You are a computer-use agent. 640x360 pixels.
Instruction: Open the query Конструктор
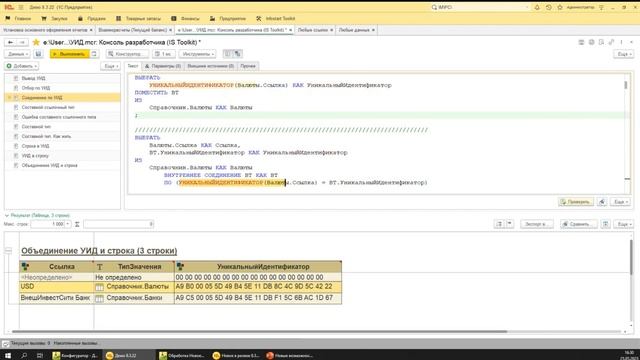127,54
